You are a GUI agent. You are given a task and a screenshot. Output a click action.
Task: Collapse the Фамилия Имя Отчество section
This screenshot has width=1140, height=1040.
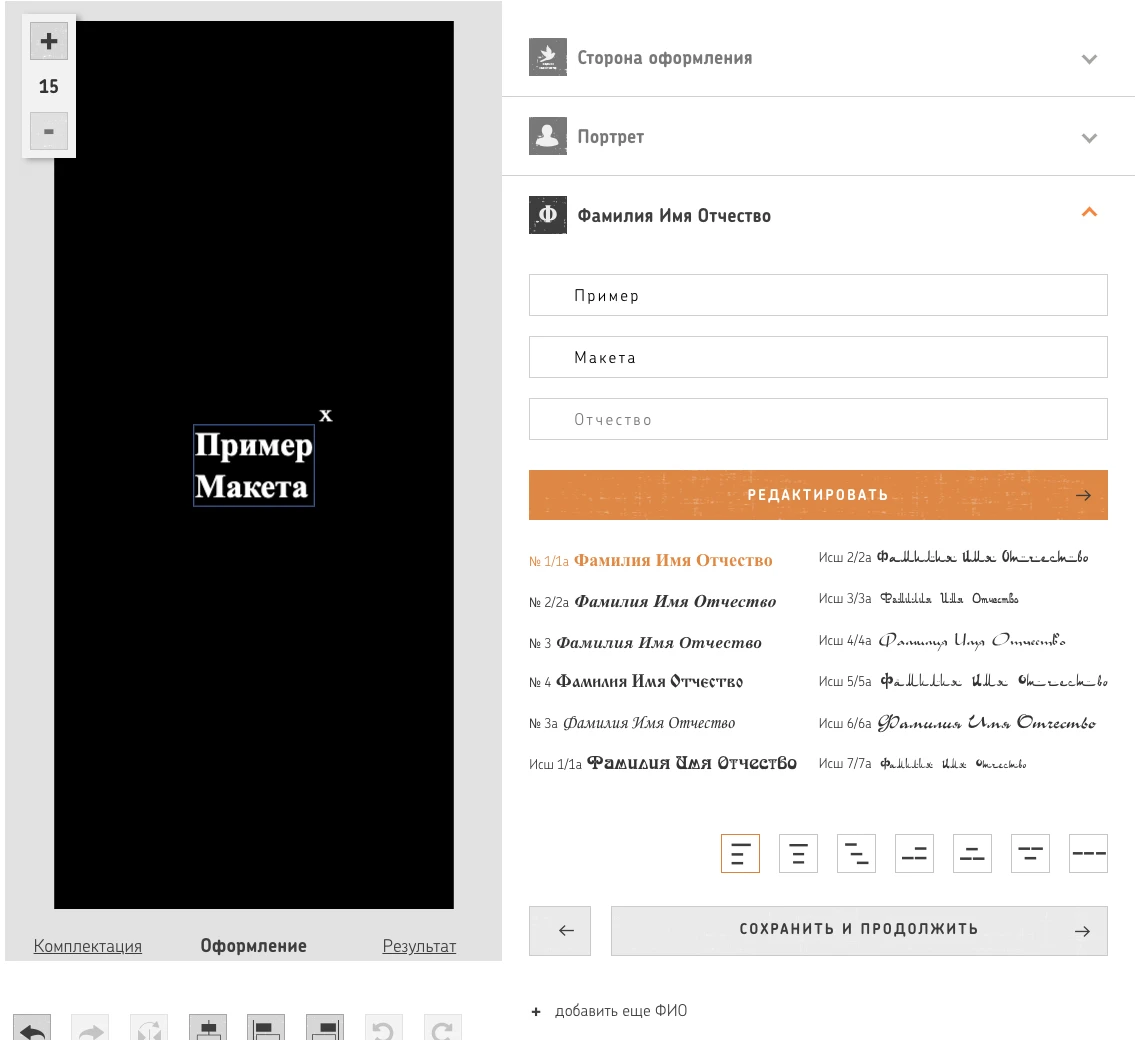1088,212
